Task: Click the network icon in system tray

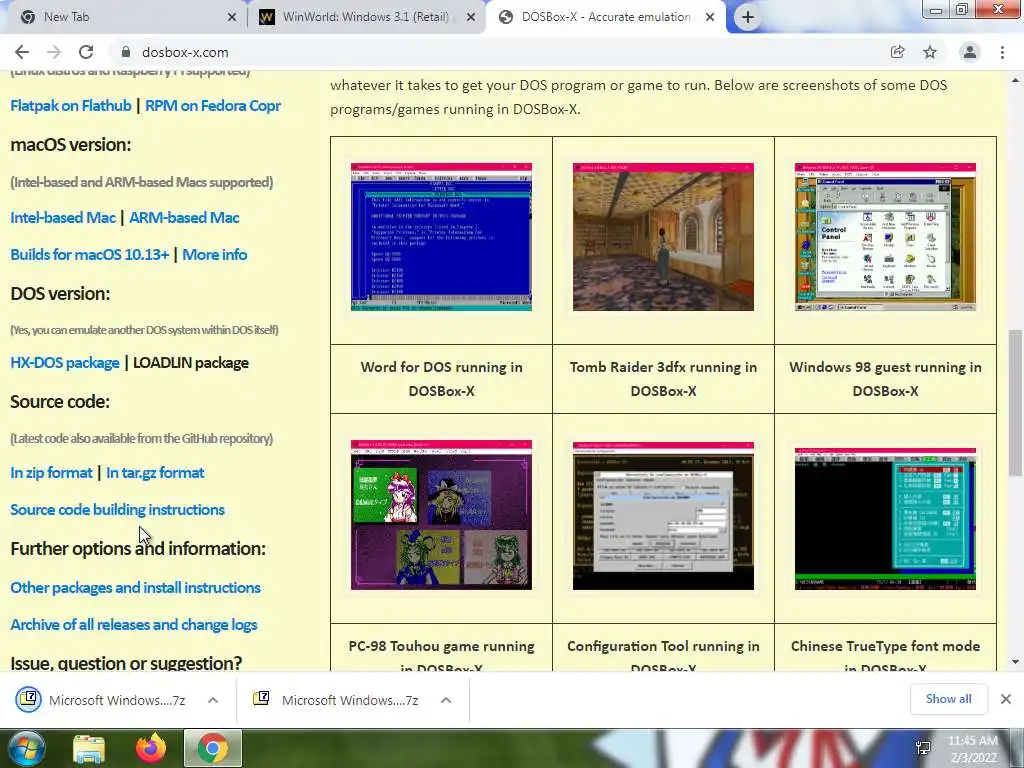Action: point(923,748)
